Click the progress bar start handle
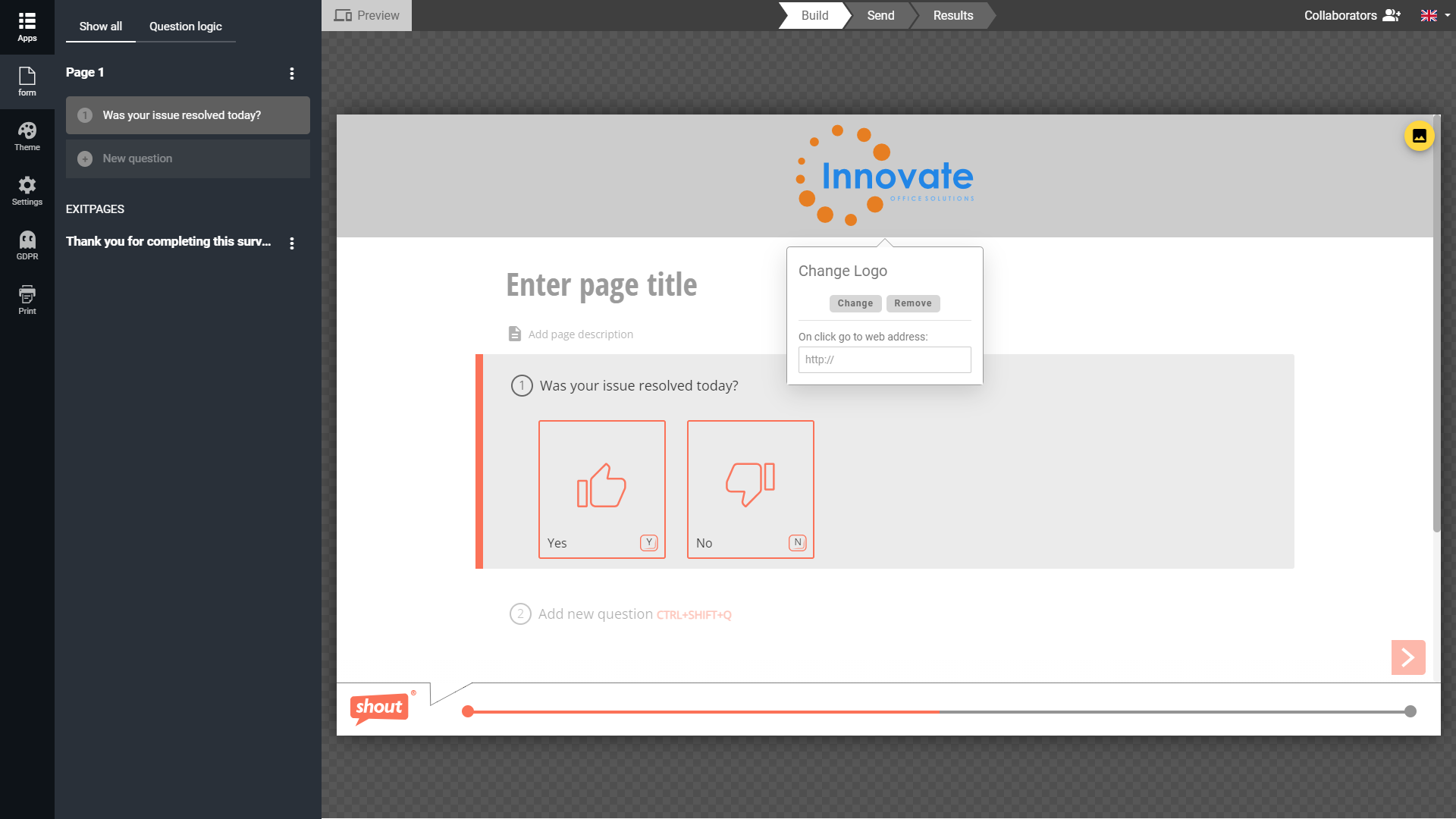The width and height of the screenshot is (1456, 819). point(468,711)
